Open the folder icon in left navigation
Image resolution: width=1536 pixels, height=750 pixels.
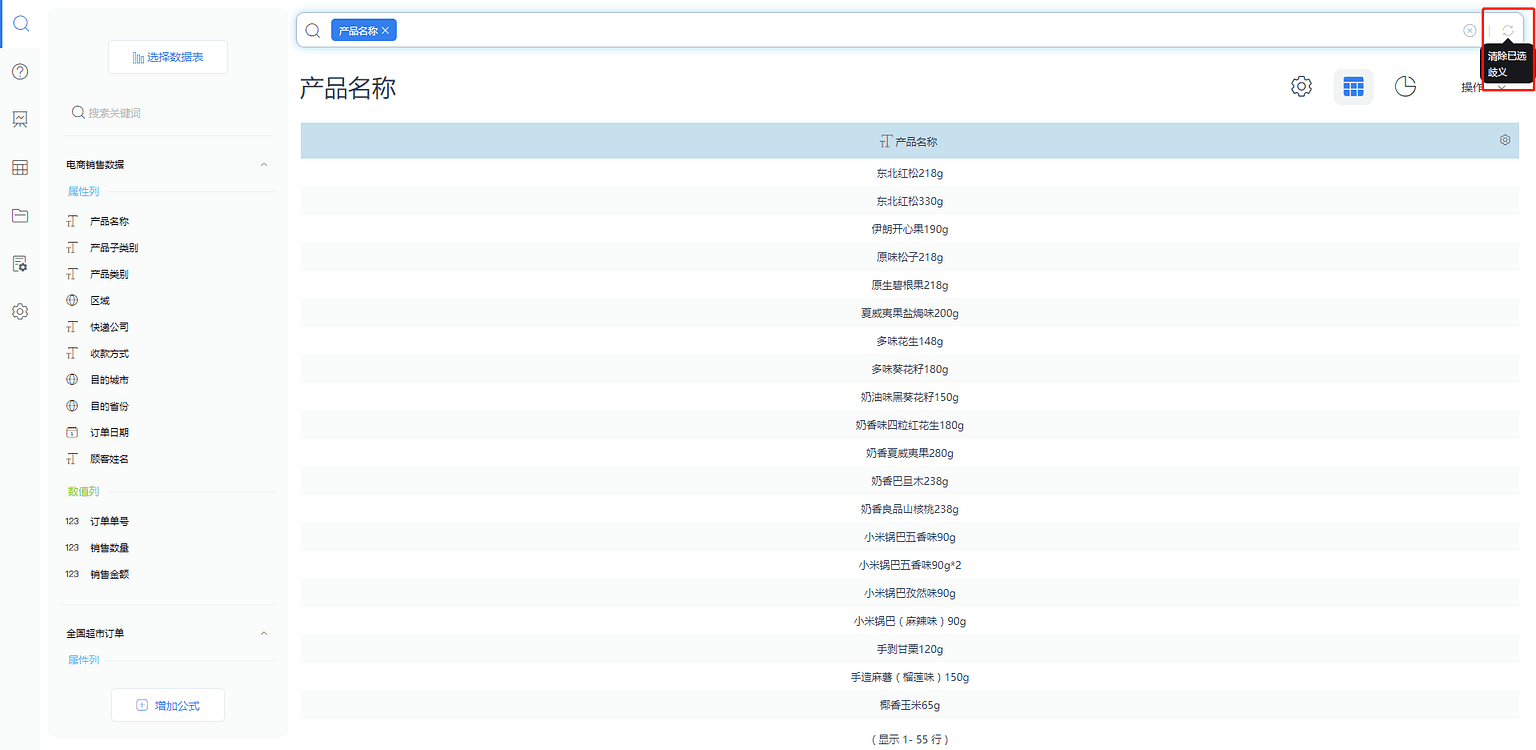pos(20,215)
